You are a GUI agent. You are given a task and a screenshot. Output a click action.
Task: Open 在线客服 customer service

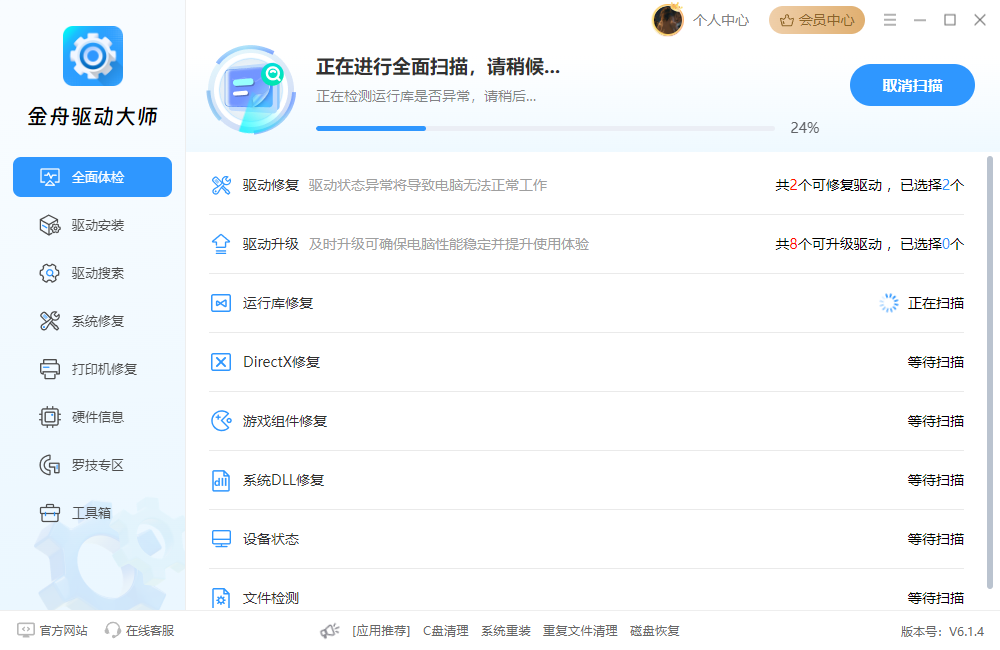(142, 631)
